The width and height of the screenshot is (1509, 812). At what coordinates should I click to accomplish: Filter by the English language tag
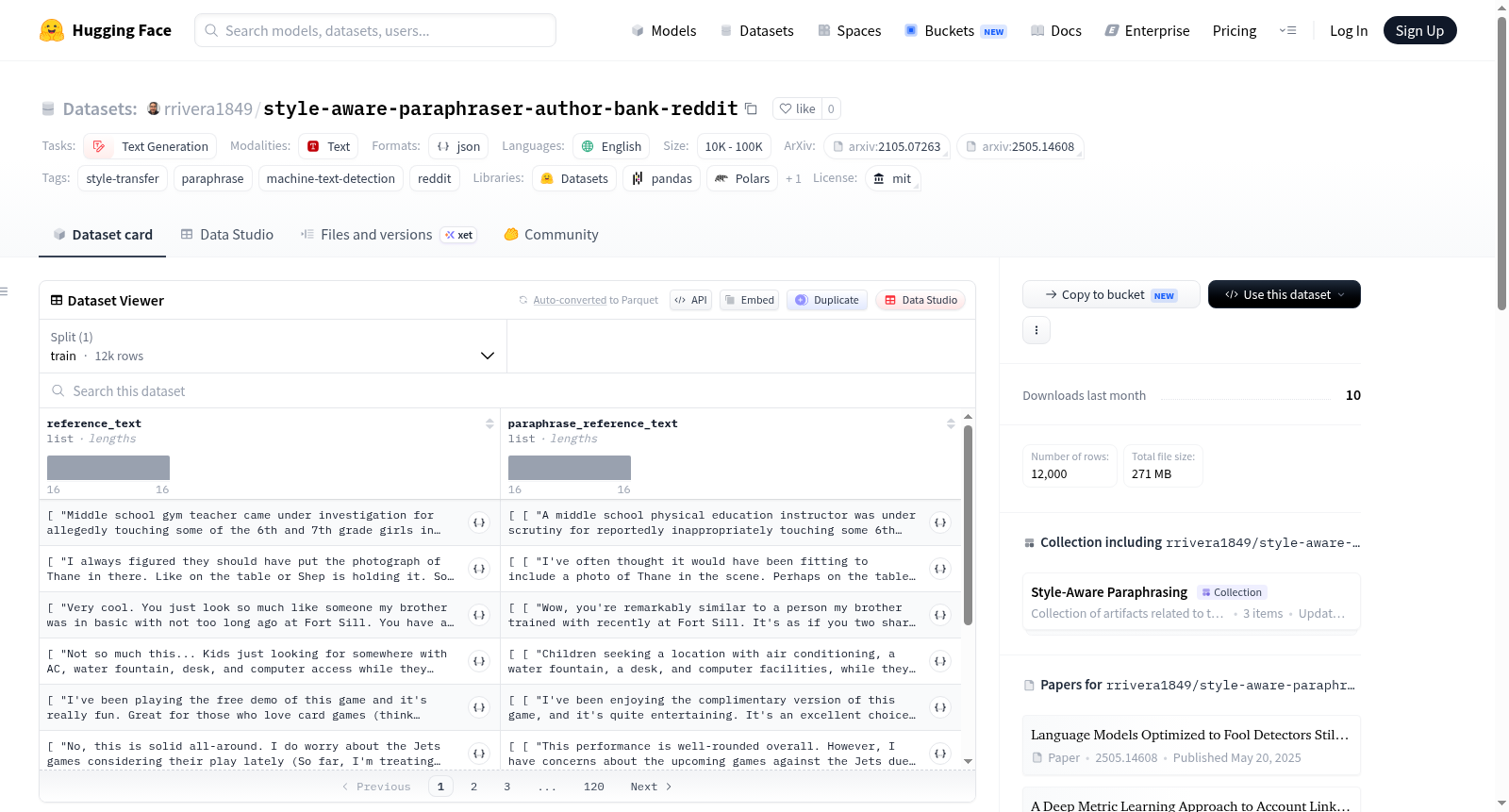click(x=611, y=146)
